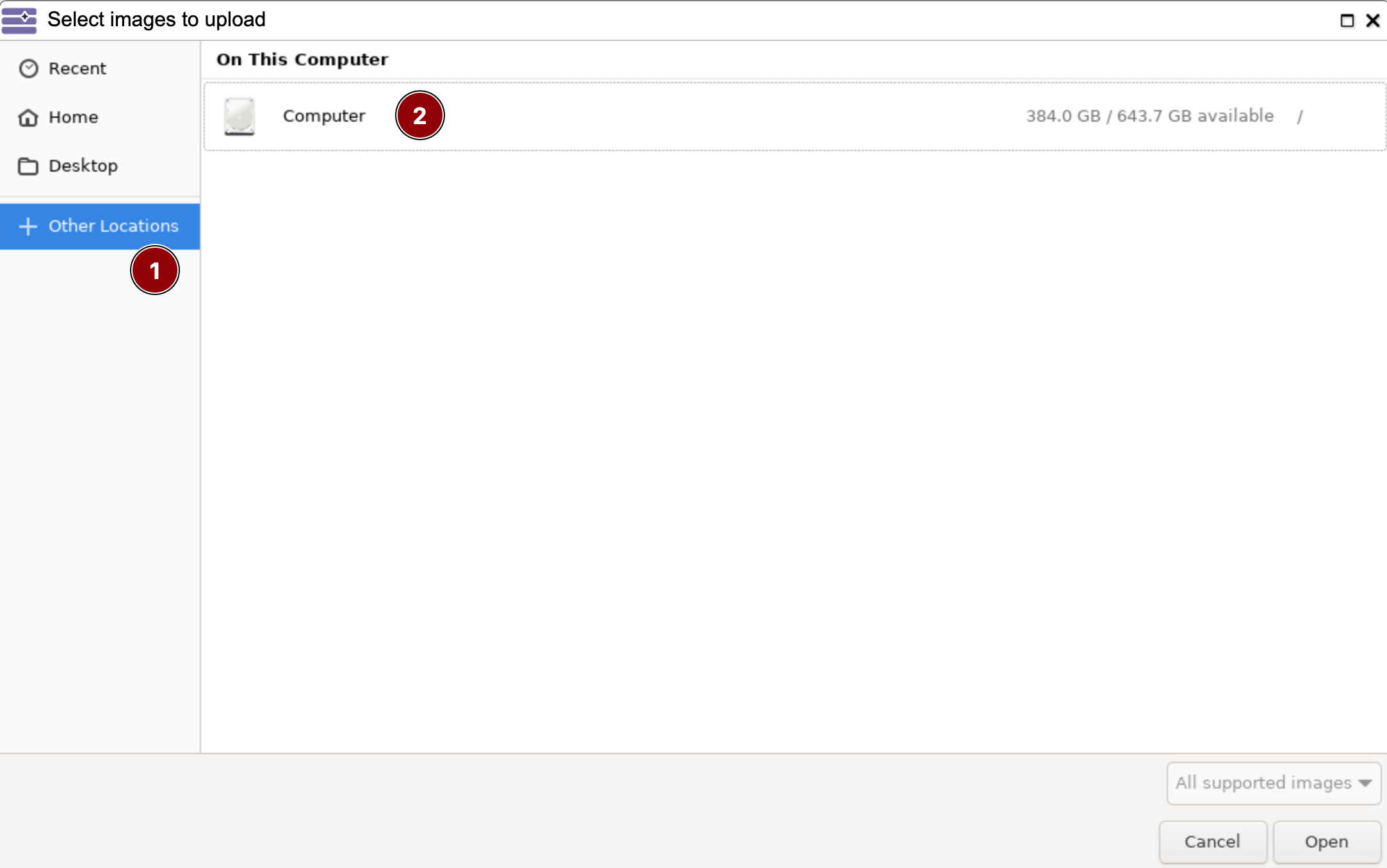This screenshot has width=1387, height=868.
Task: Open the Recent sidebar location
Action: coord(100,68)
